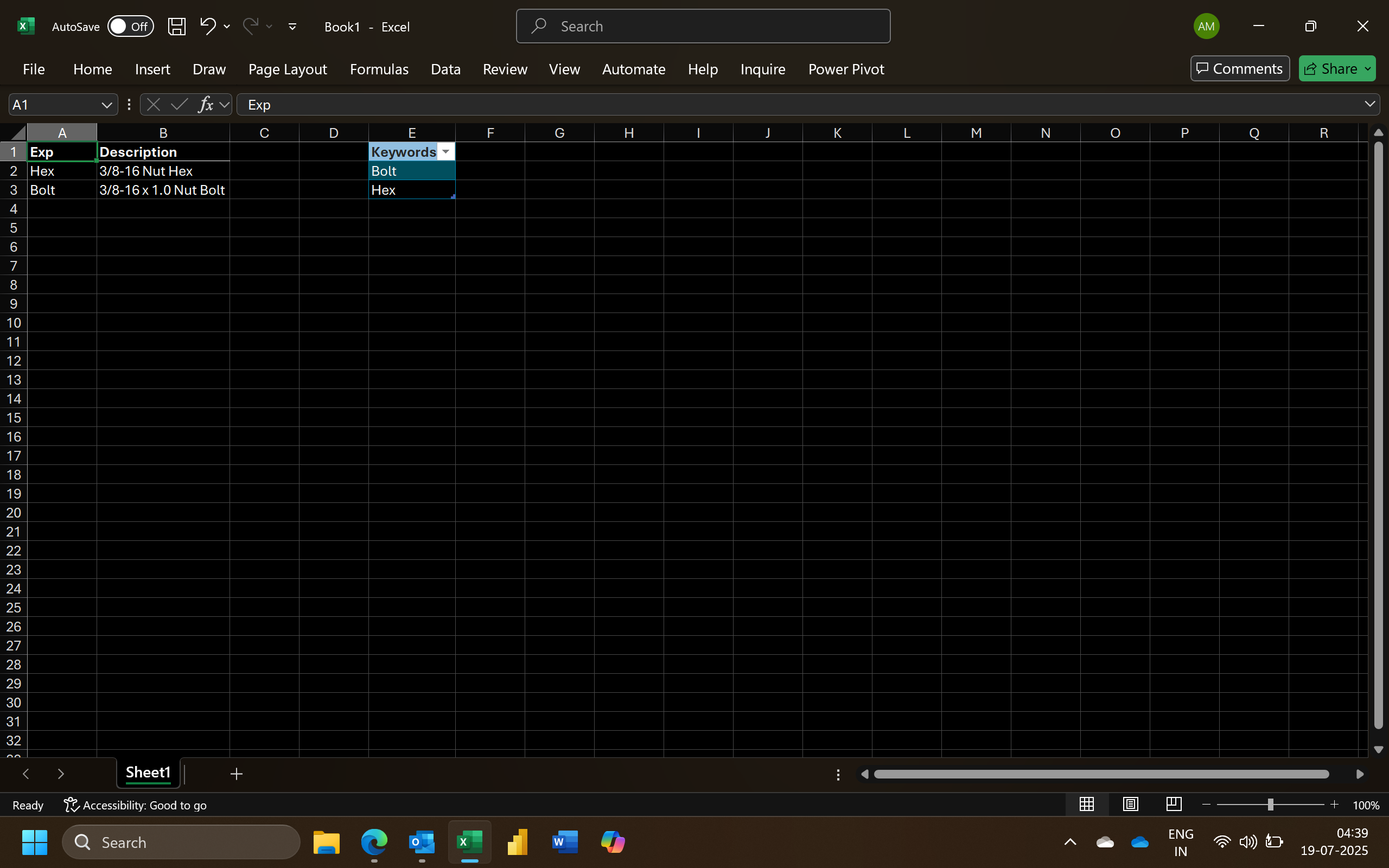Image resolution: width=1389 pixels, height=868 pixels.
Task: Open the Formulas ribbon tab
Action: pos(379,69)
